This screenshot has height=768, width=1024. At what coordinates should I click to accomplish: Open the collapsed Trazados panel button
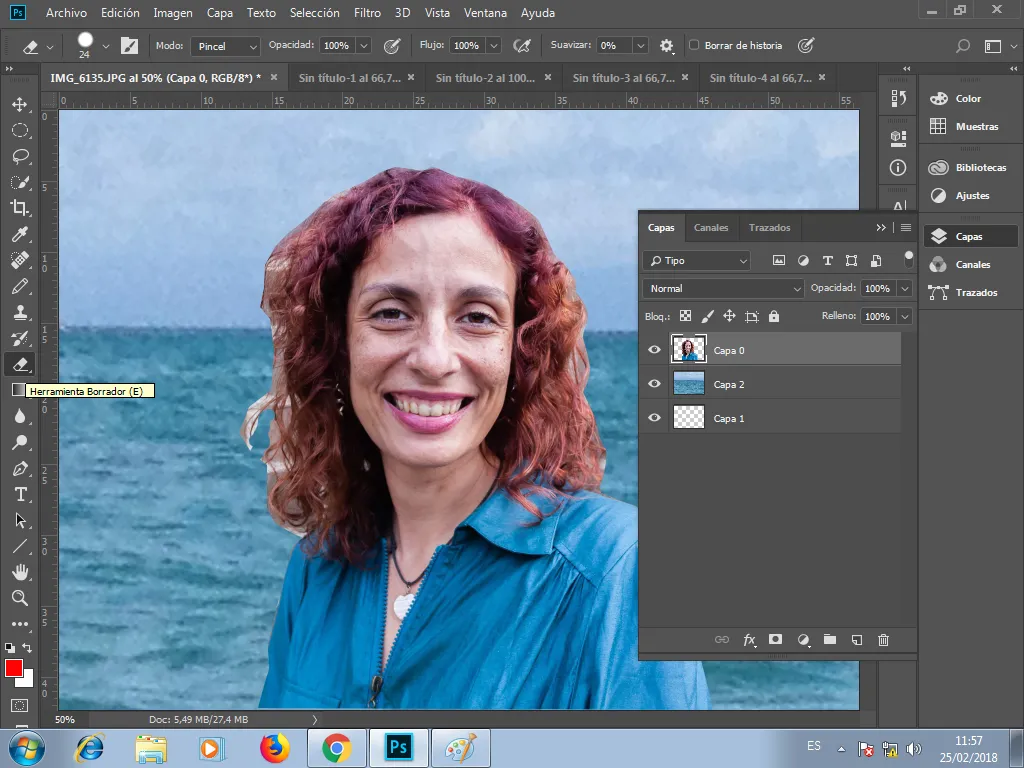click(x=969, y=293)
